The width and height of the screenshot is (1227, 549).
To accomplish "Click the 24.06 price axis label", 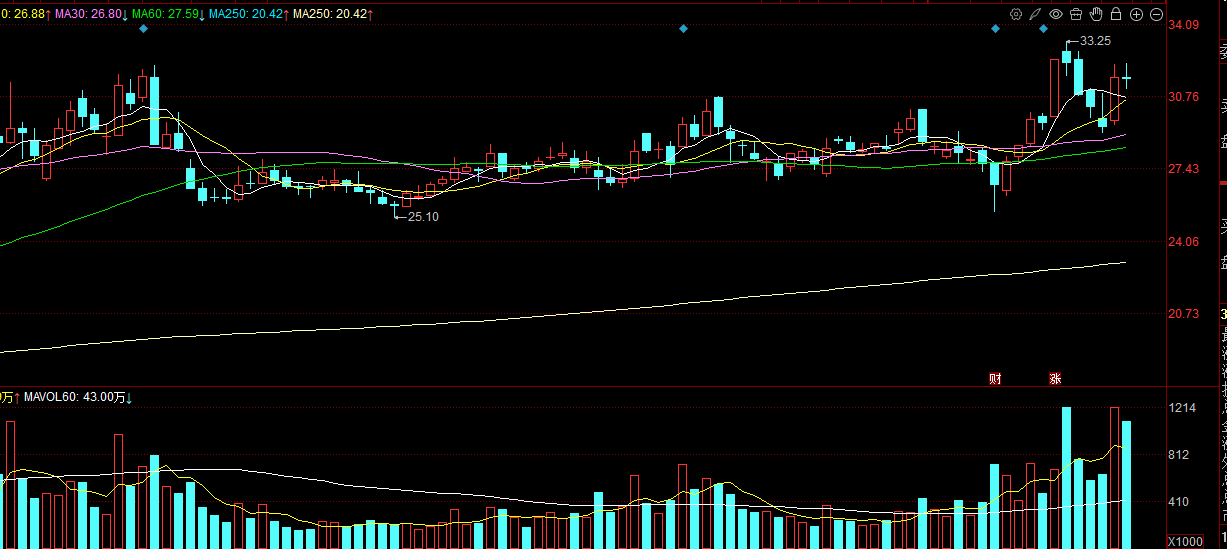I will point(1185,242).
